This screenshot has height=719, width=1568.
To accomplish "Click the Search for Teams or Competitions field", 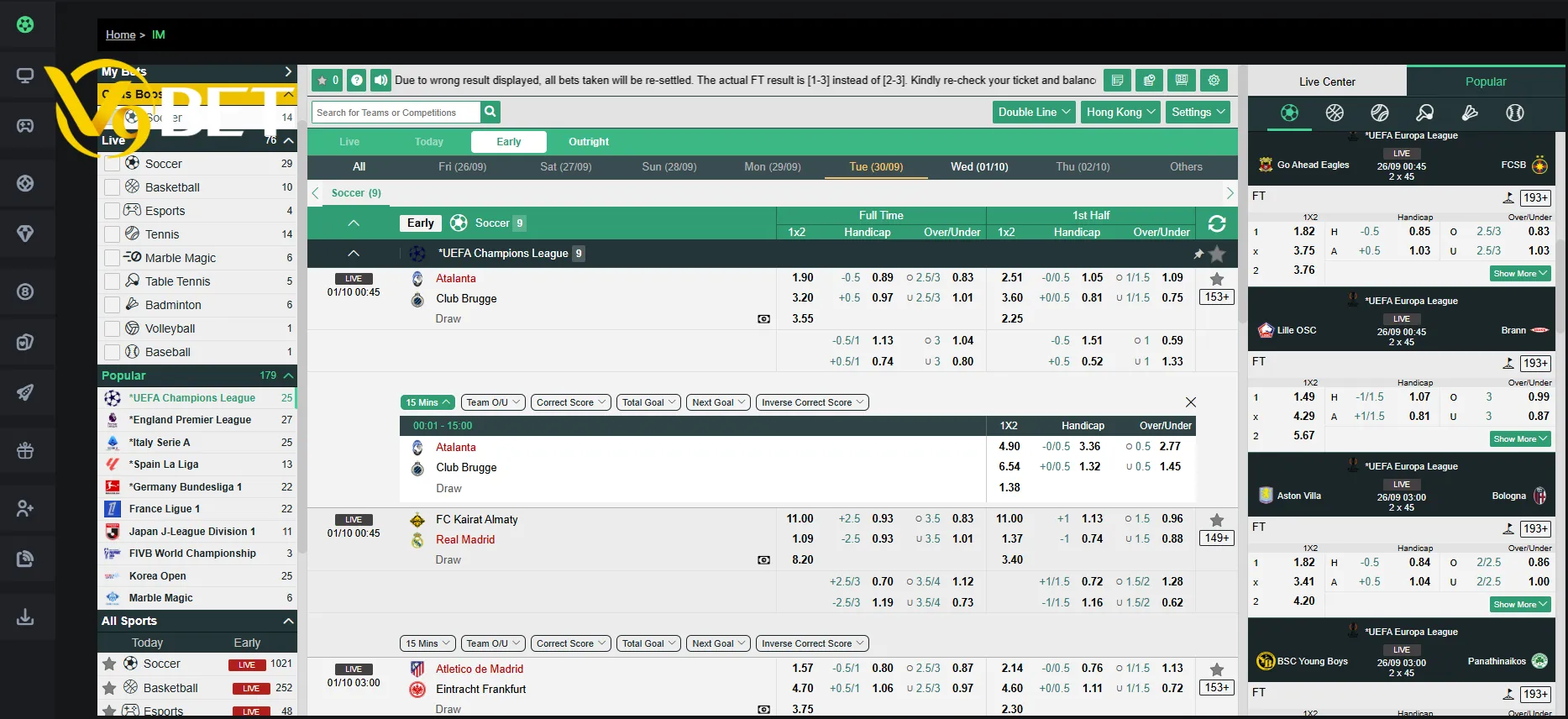I will 396,113.
